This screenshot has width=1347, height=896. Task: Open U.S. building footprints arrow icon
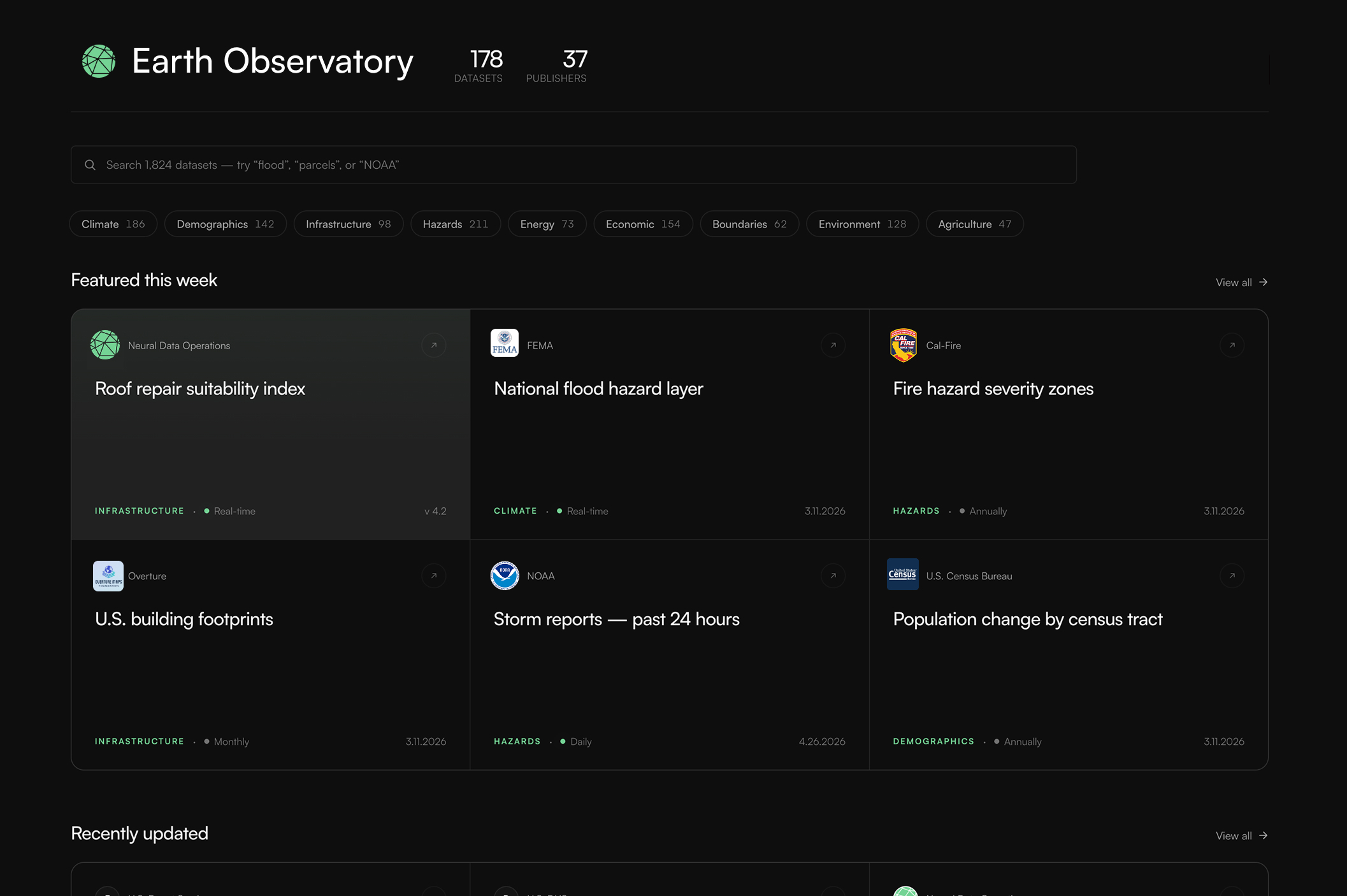(x=434, y=576)
